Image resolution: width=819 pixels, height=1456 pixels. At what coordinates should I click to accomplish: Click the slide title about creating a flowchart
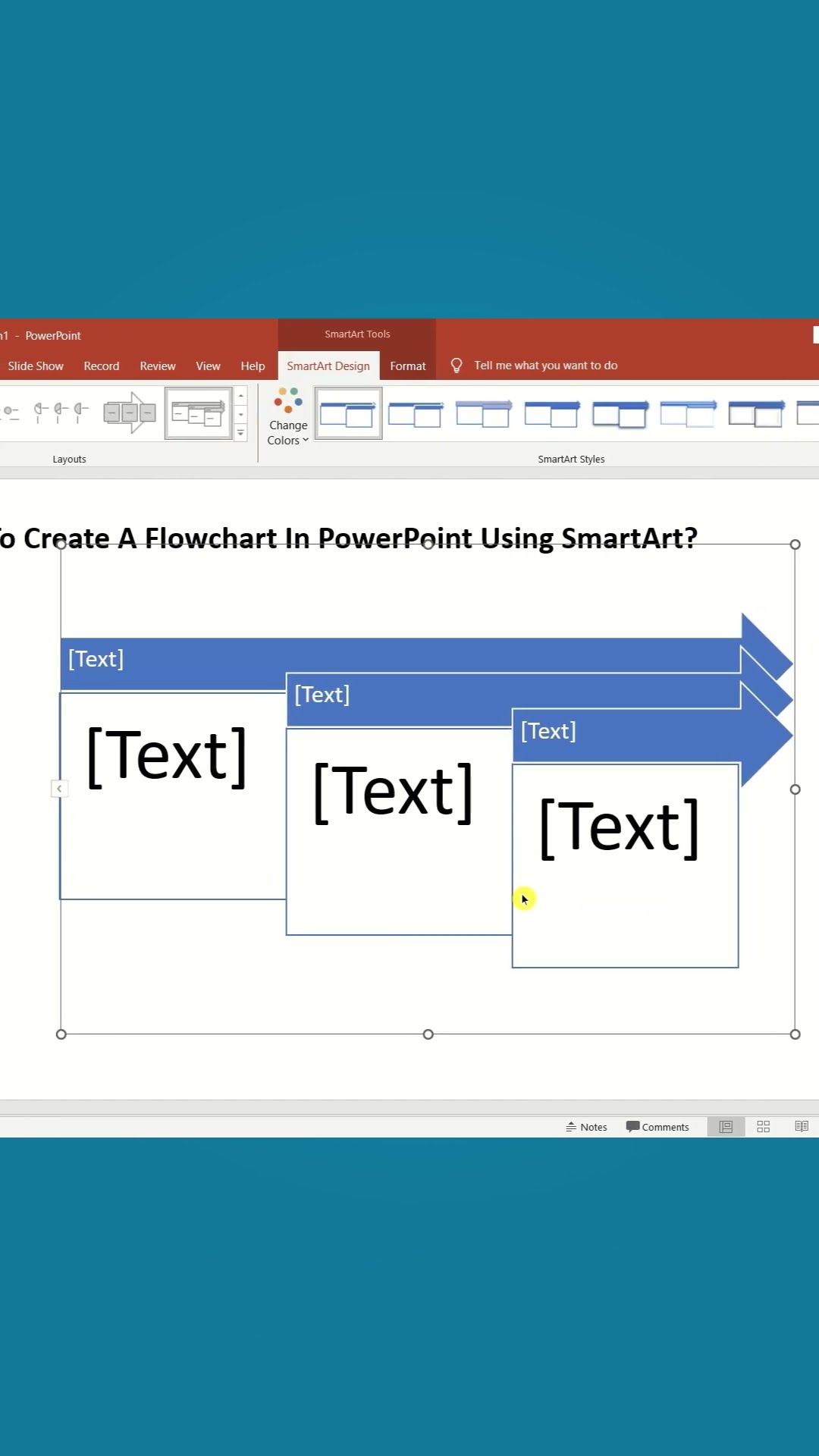pos(349,538)
